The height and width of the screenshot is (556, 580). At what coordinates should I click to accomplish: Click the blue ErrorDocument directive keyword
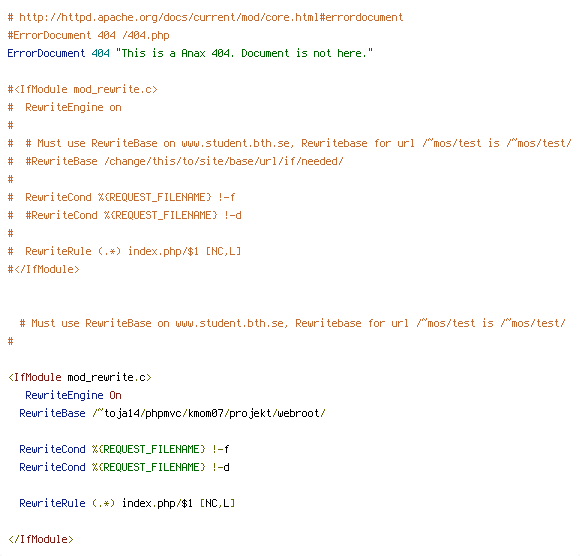click(x=46, y=53)
